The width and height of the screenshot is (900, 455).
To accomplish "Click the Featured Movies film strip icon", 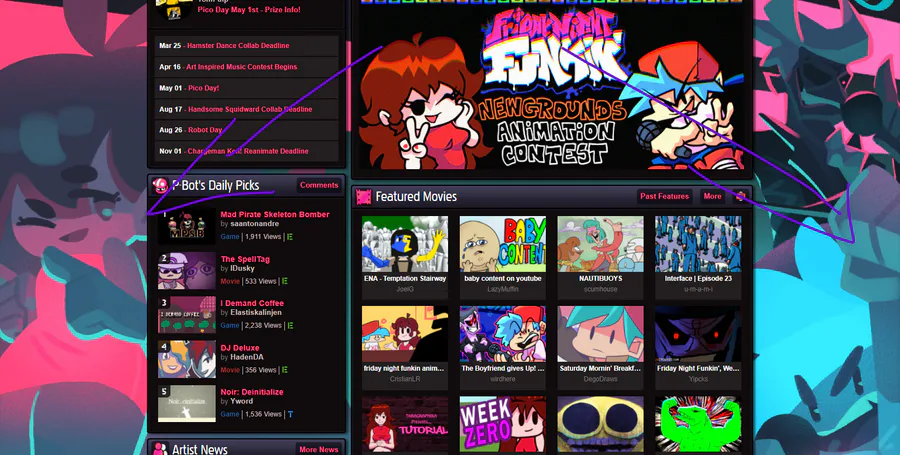I will pos(364,197).
